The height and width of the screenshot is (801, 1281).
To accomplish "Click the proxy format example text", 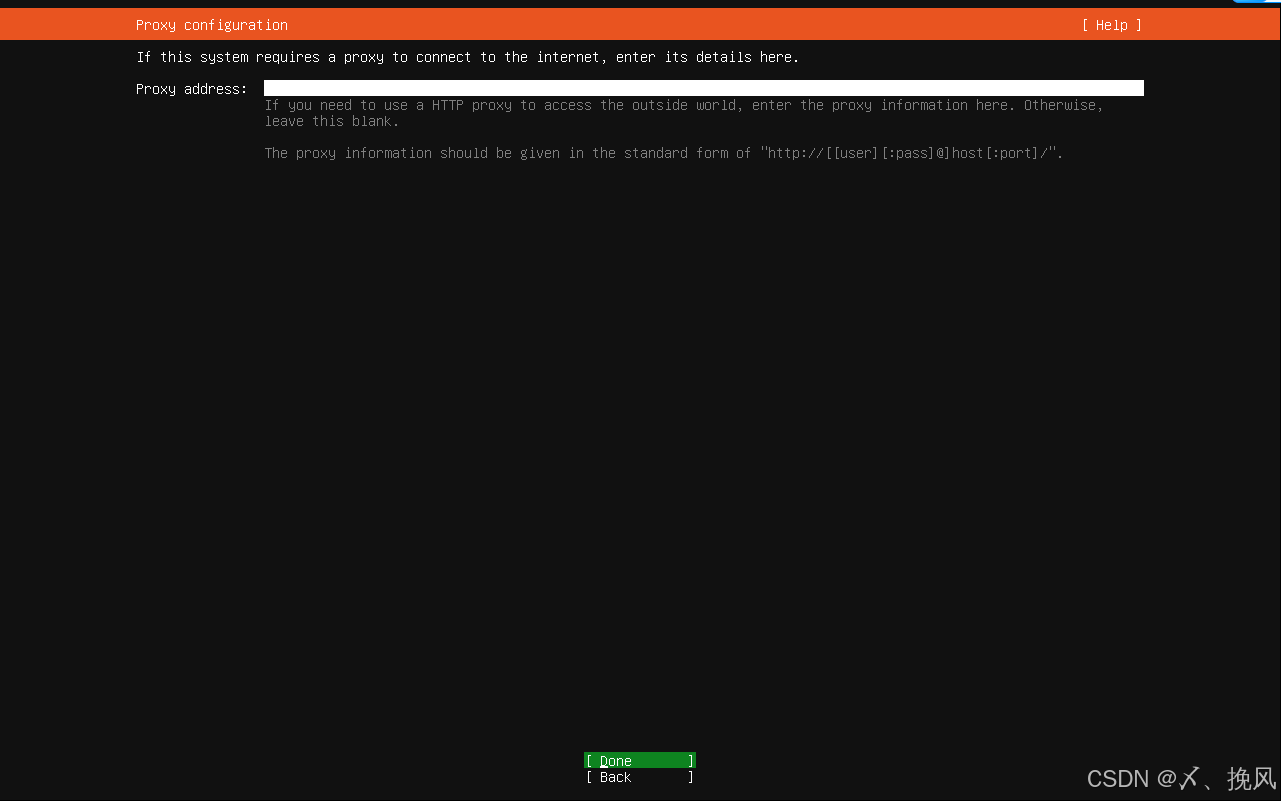I will 663,153.
